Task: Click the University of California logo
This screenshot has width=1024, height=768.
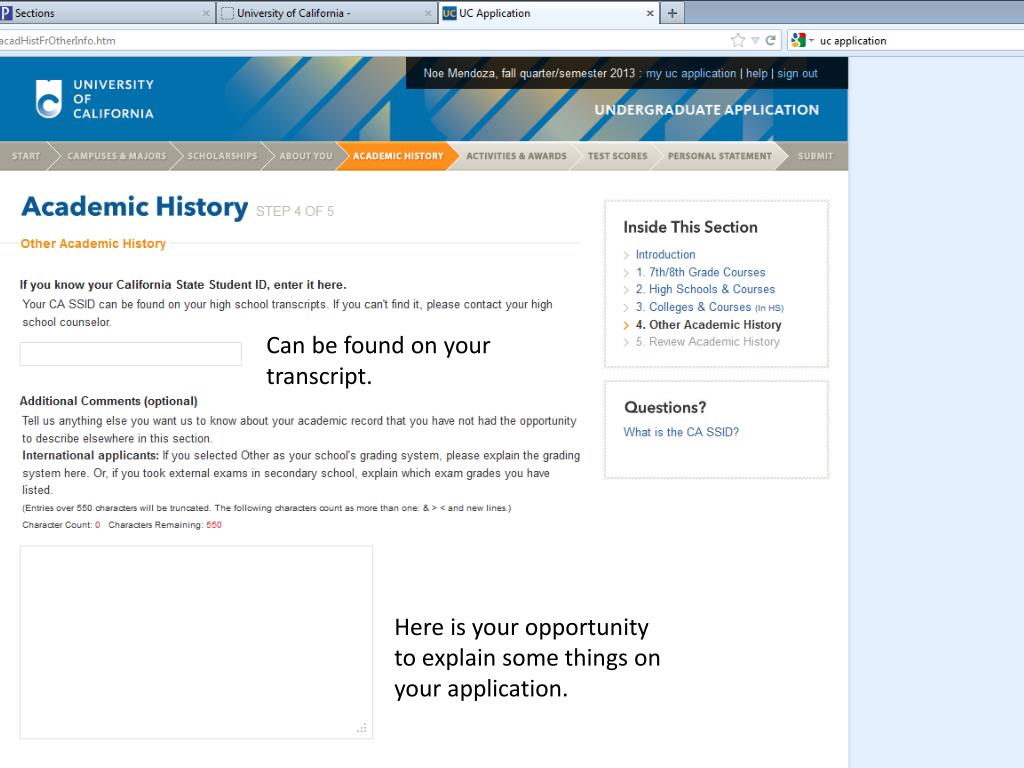Action: tap(95, 99)
